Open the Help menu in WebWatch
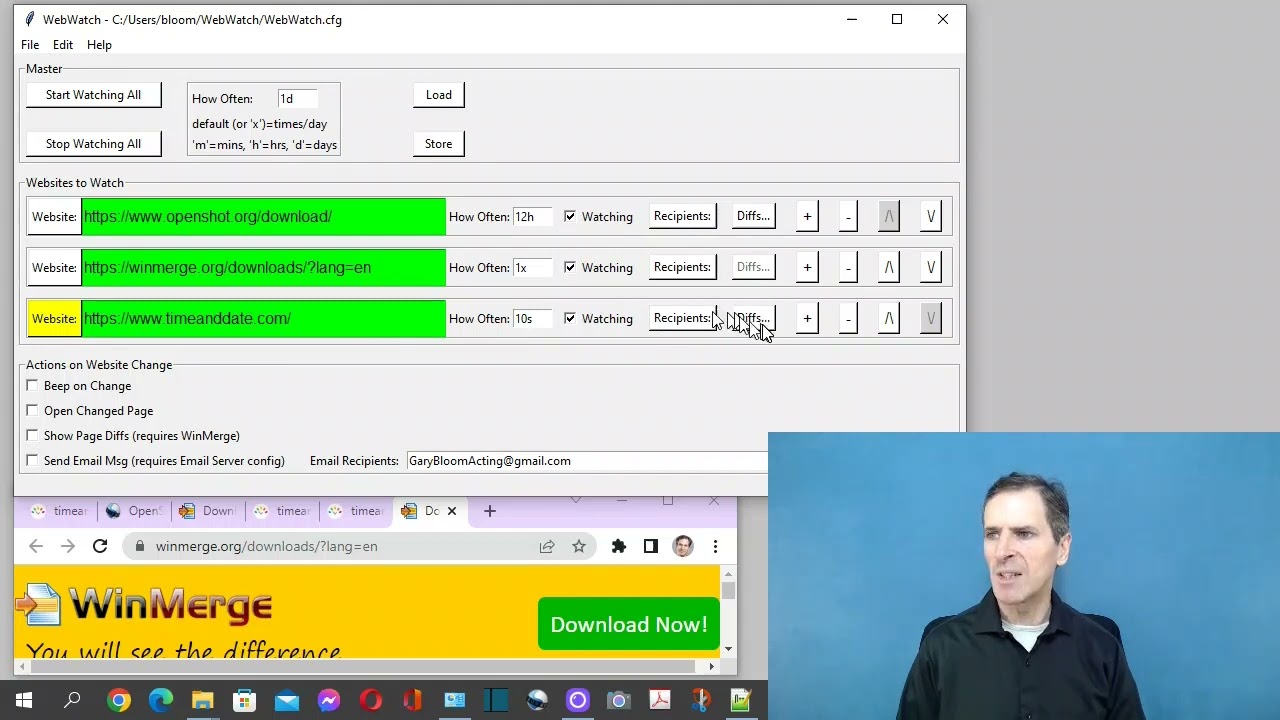This screenshot has width=1280, height=720. click(99, 45)
